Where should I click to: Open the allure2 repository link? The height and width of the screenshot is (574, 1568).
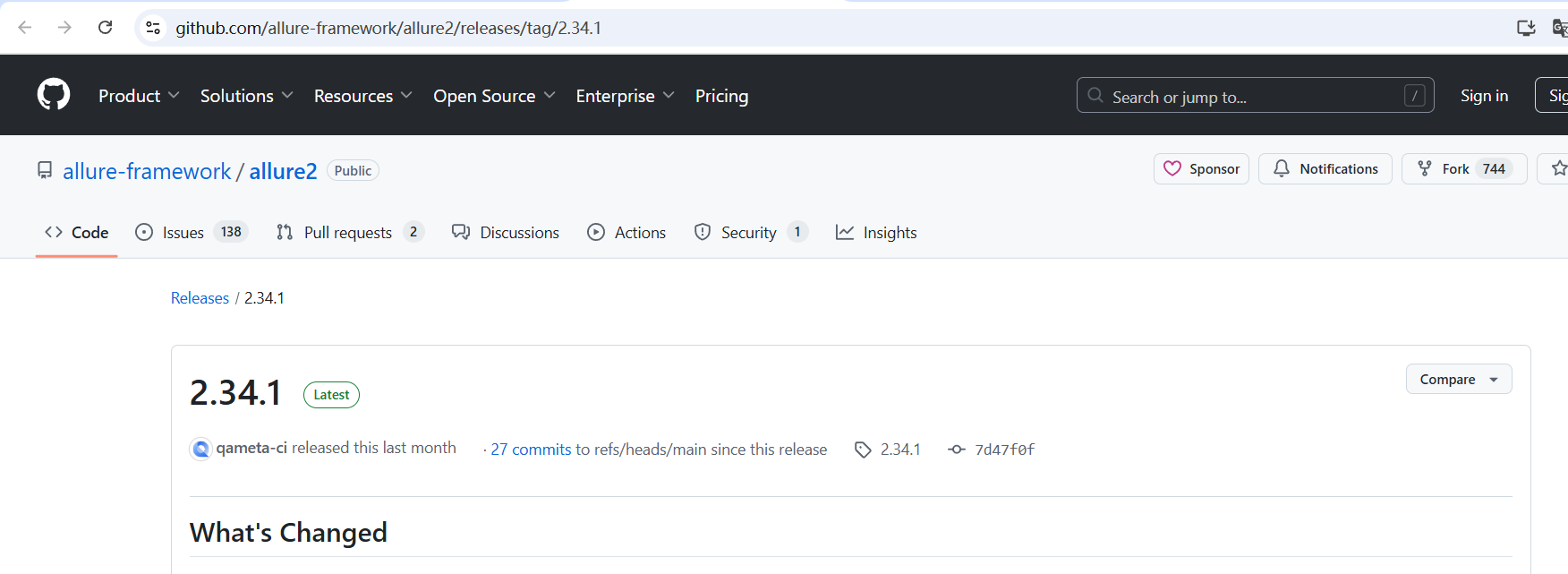pyautogui.click(x=283, y=171)
